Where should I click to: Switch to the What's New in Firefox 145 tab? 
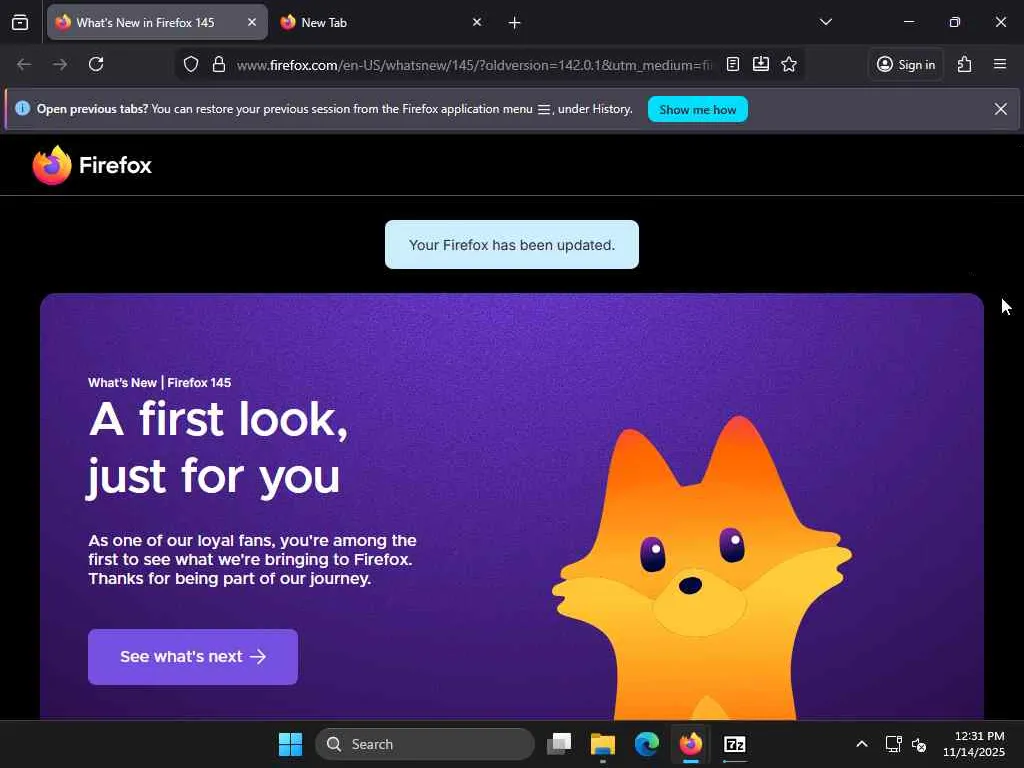tap(157, 22)
